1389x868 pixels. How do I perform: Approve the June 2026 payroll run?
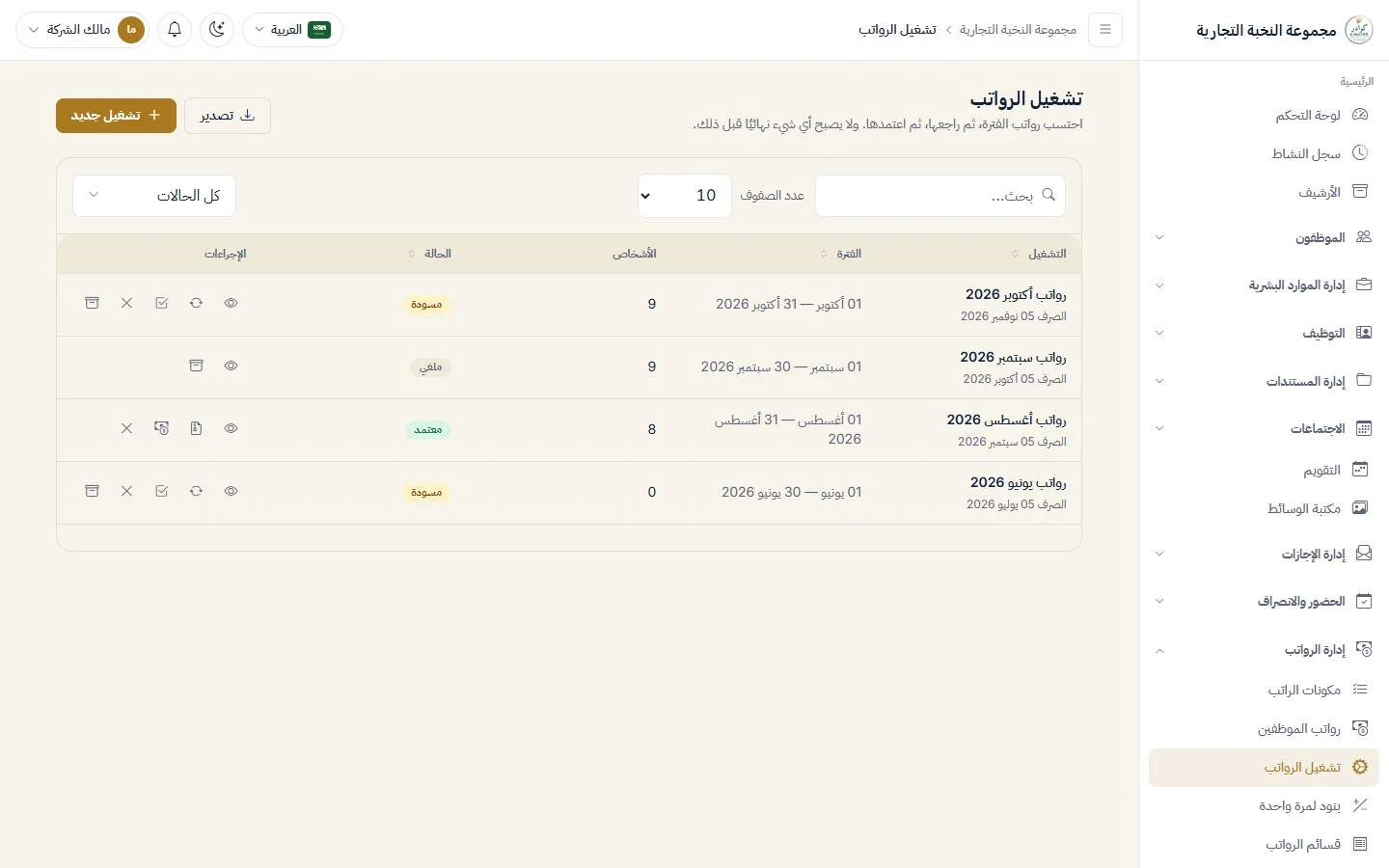161,491
